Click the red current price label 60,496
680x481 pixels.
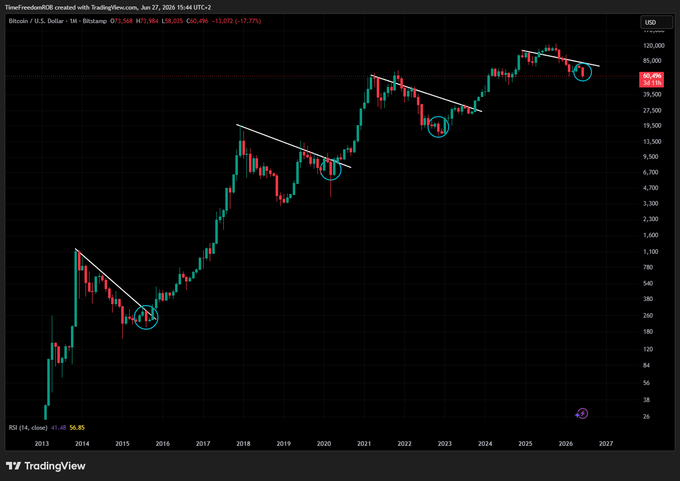point(652,76)
